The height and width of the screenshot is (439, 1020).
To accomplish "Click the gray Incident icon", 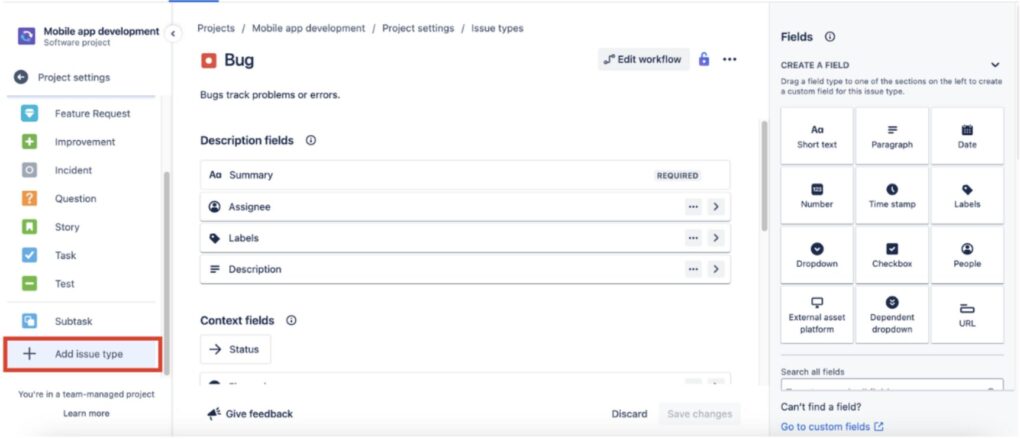I will 29,170.
